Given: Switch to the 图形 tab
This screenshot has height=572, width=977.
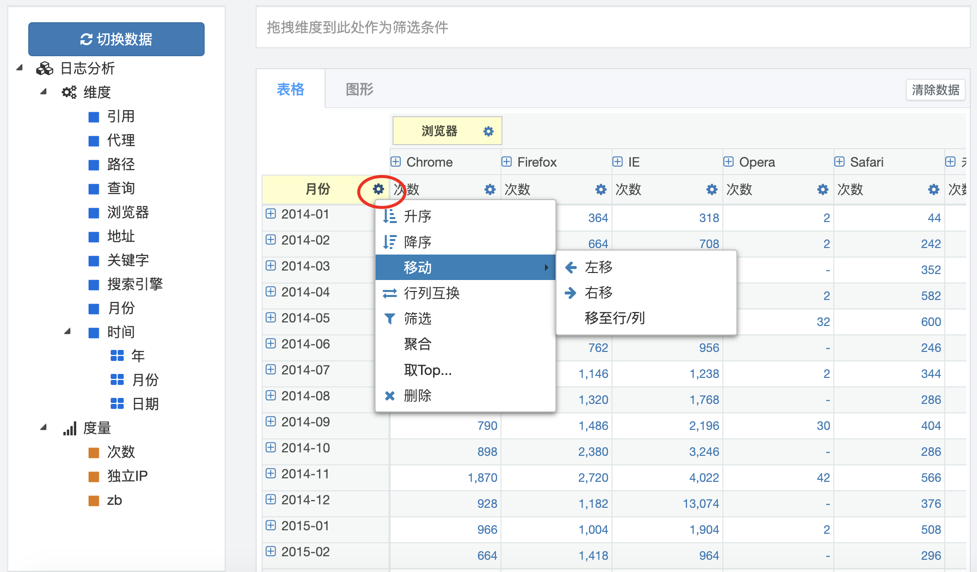Looking at the screenshot, I should click(359, 89).
